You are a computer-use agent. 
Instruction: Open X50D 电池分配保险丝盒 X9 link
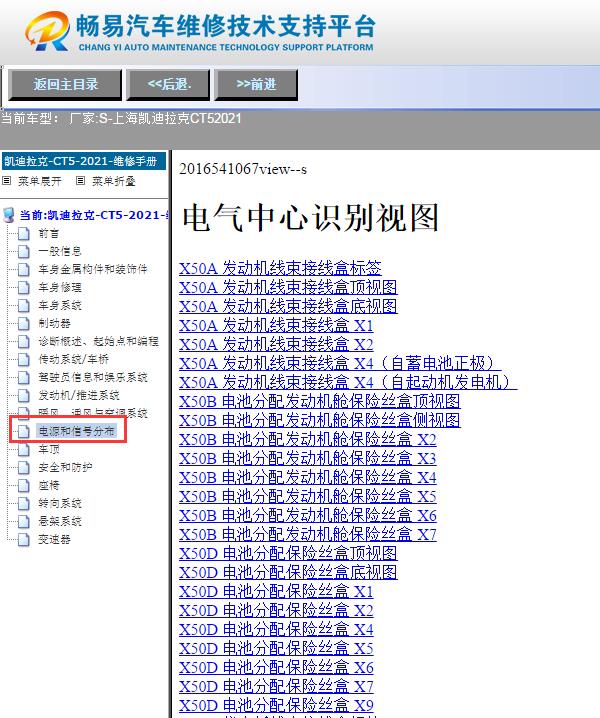click(x=276, y=705)
